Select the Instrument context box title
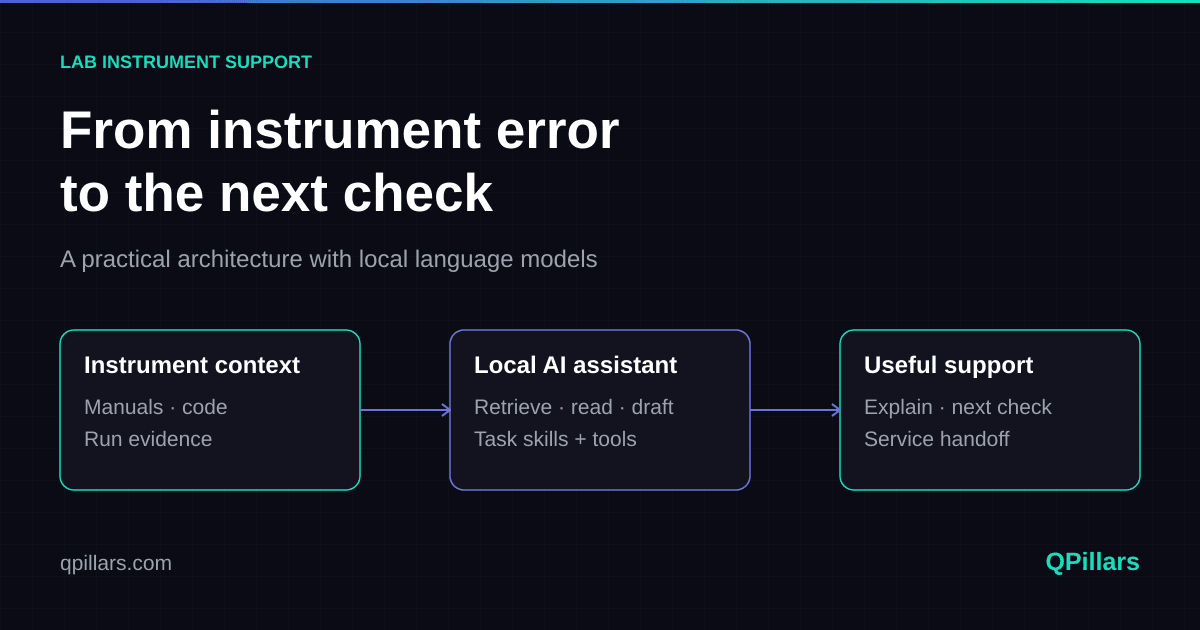The height and width of the screenshot is (630, 1200). pos(192,365)
